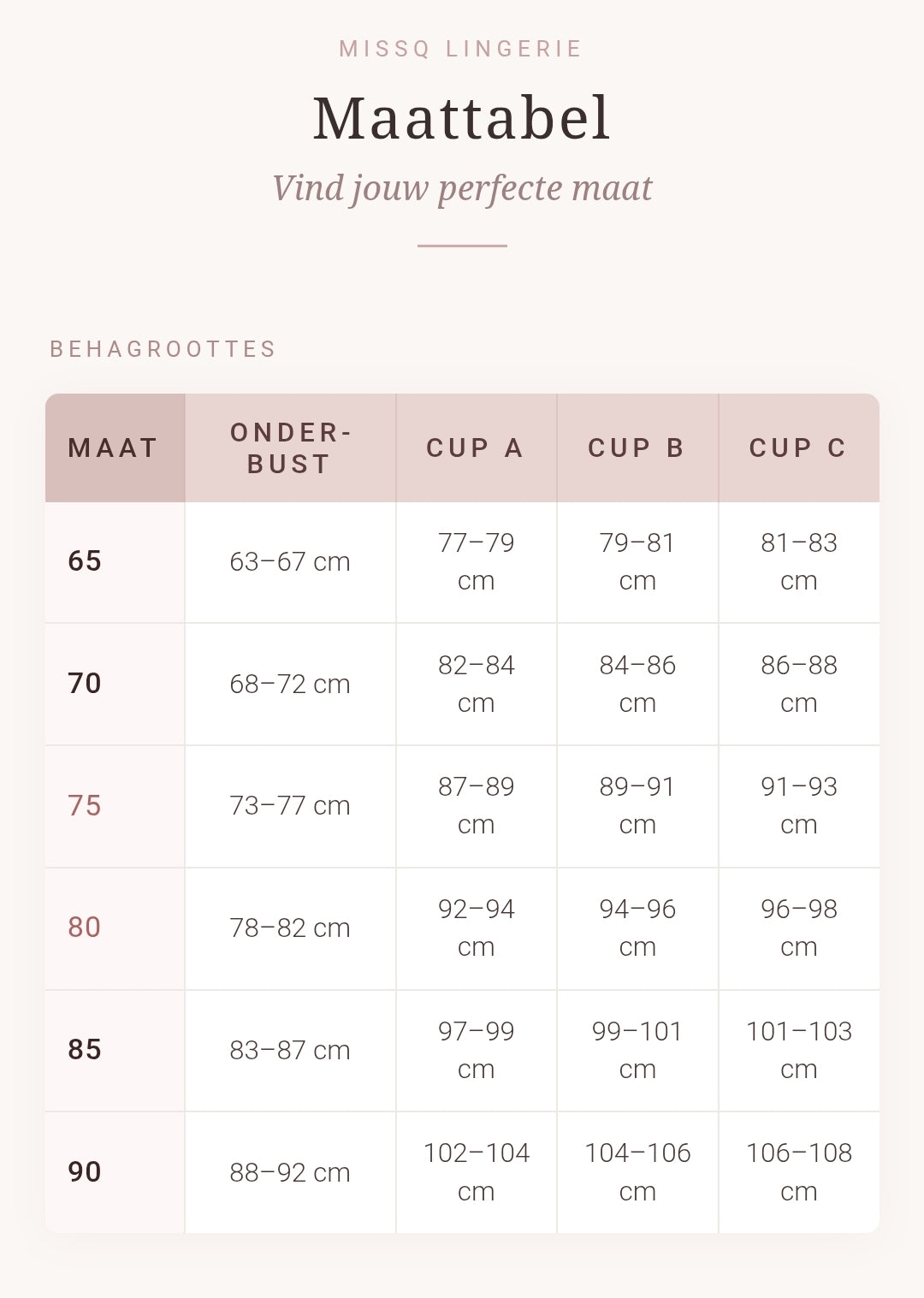Click the CUP A column header
This screenshot has width=924, height=1298.
(x=476, y=447)
